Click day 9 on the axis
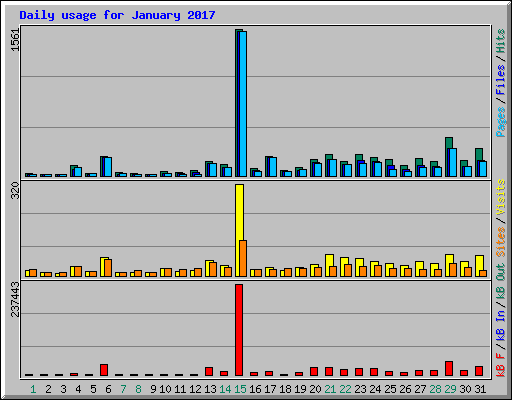Viewport: 512px width, 400px height. click(x=153, y=389)
